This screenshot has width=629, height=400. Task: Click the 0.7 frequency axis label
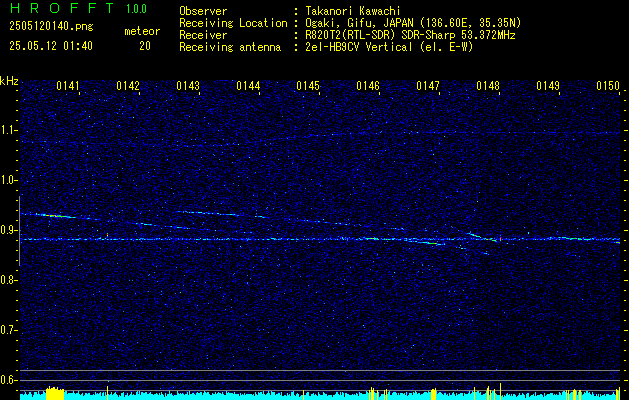[8, 330]
